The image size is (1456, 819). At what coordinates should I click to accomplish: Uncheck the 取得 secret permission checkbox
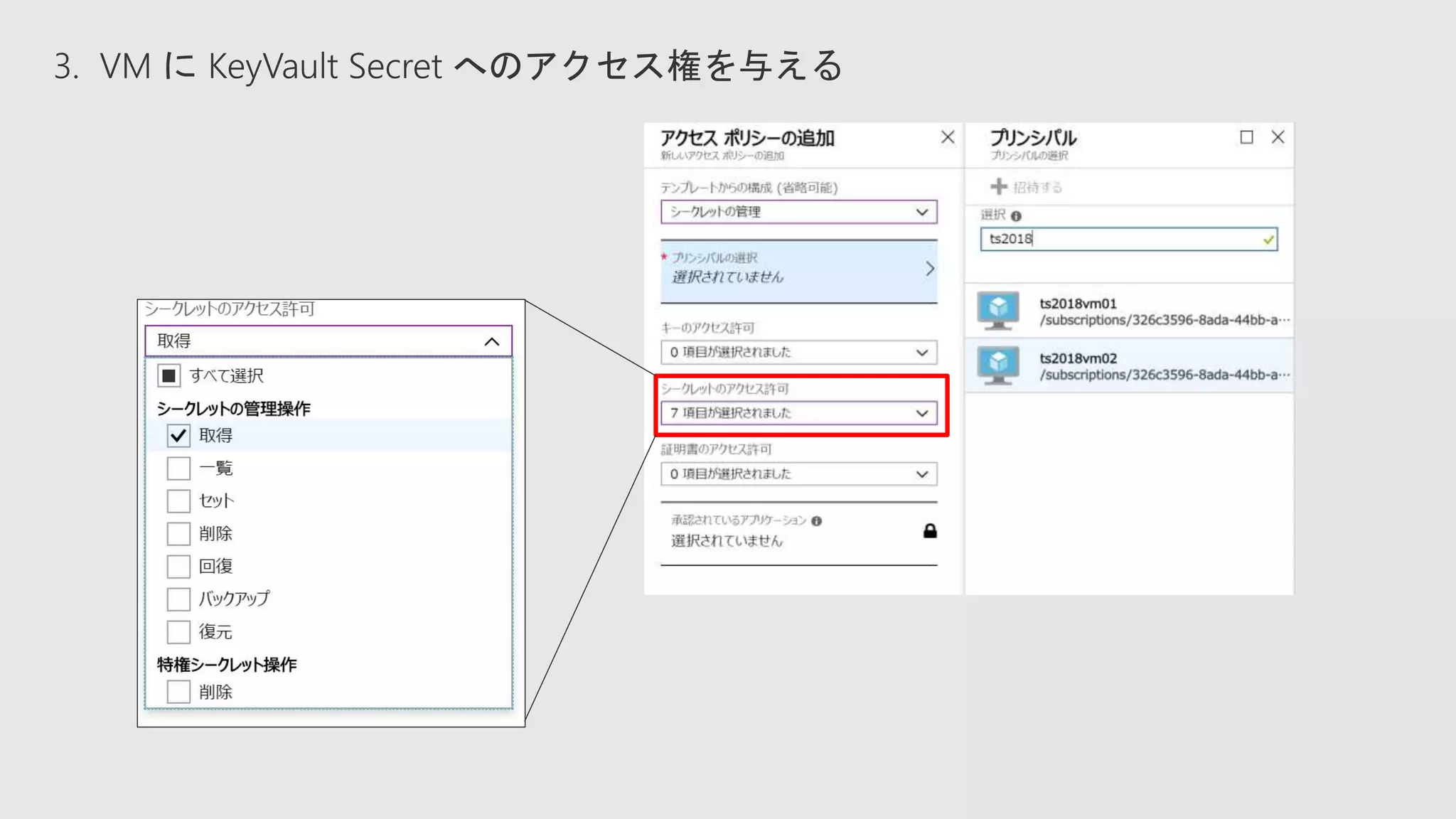coord(178,435)
